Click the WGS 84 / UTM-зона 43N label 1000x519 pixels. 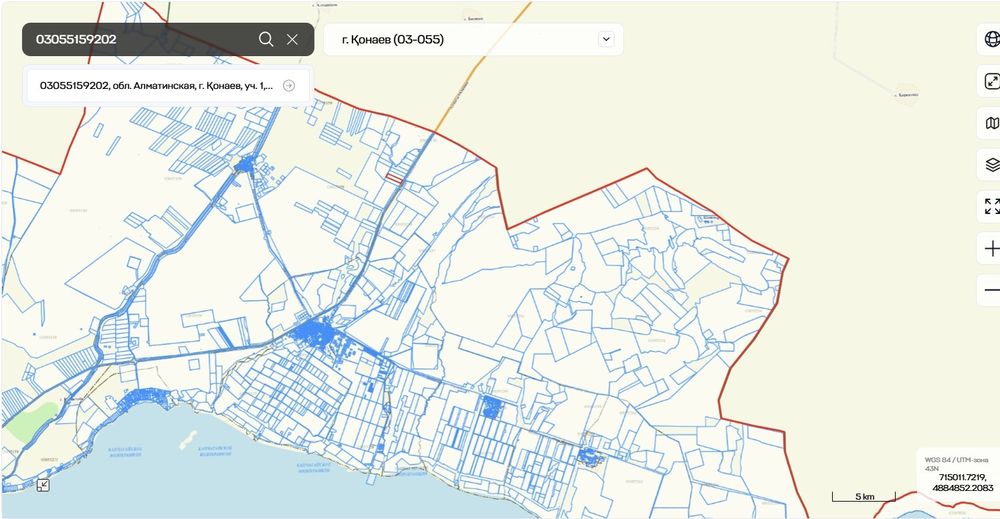coord(956,464)
